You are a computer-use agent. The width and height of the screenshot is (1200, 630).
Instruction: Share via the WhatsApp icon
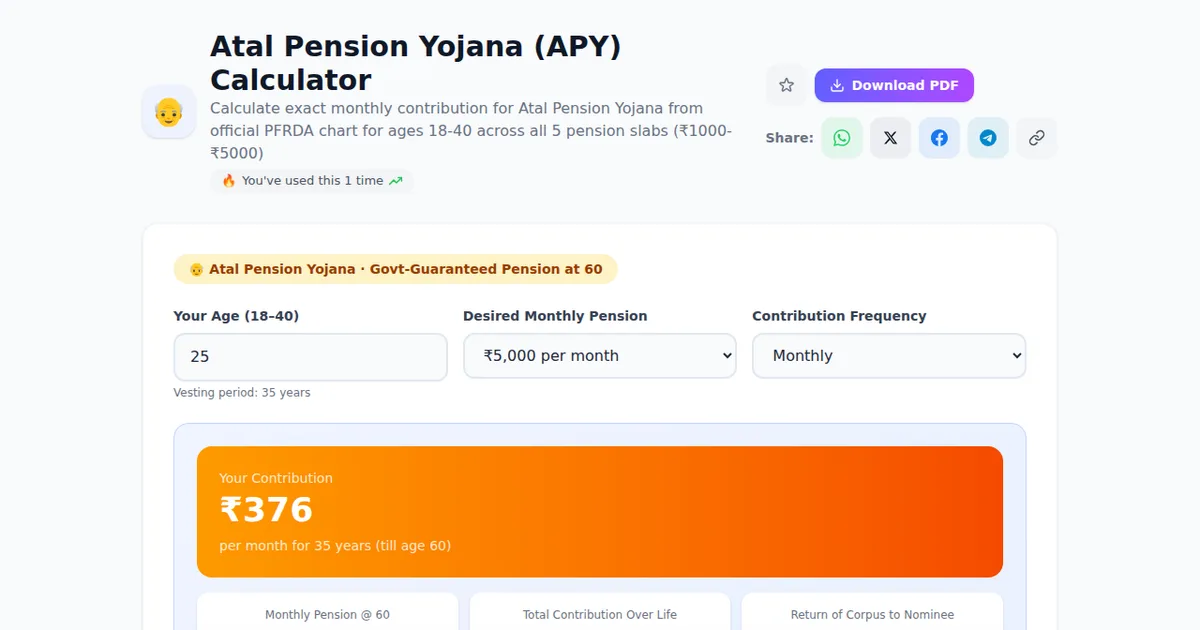coord(842,138)
